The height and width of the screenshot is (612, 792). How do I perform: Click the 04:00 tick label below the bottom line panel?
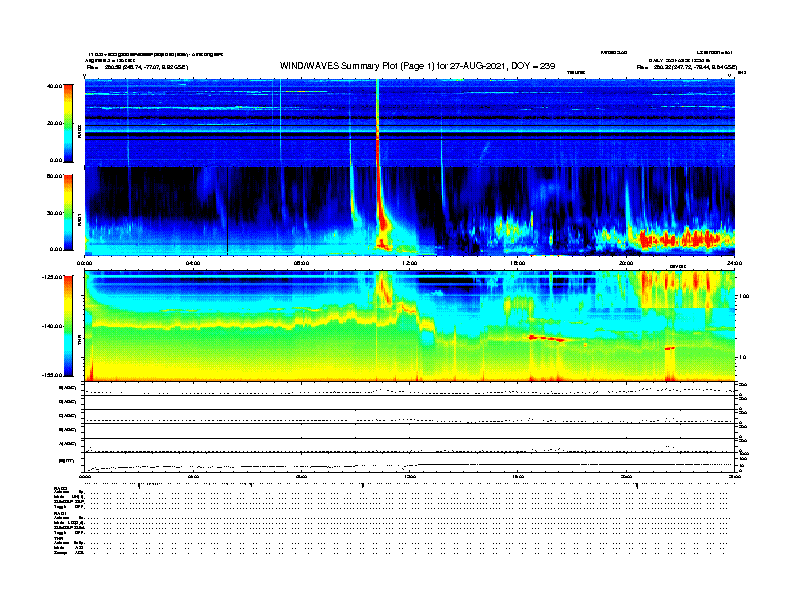[193, 476]
